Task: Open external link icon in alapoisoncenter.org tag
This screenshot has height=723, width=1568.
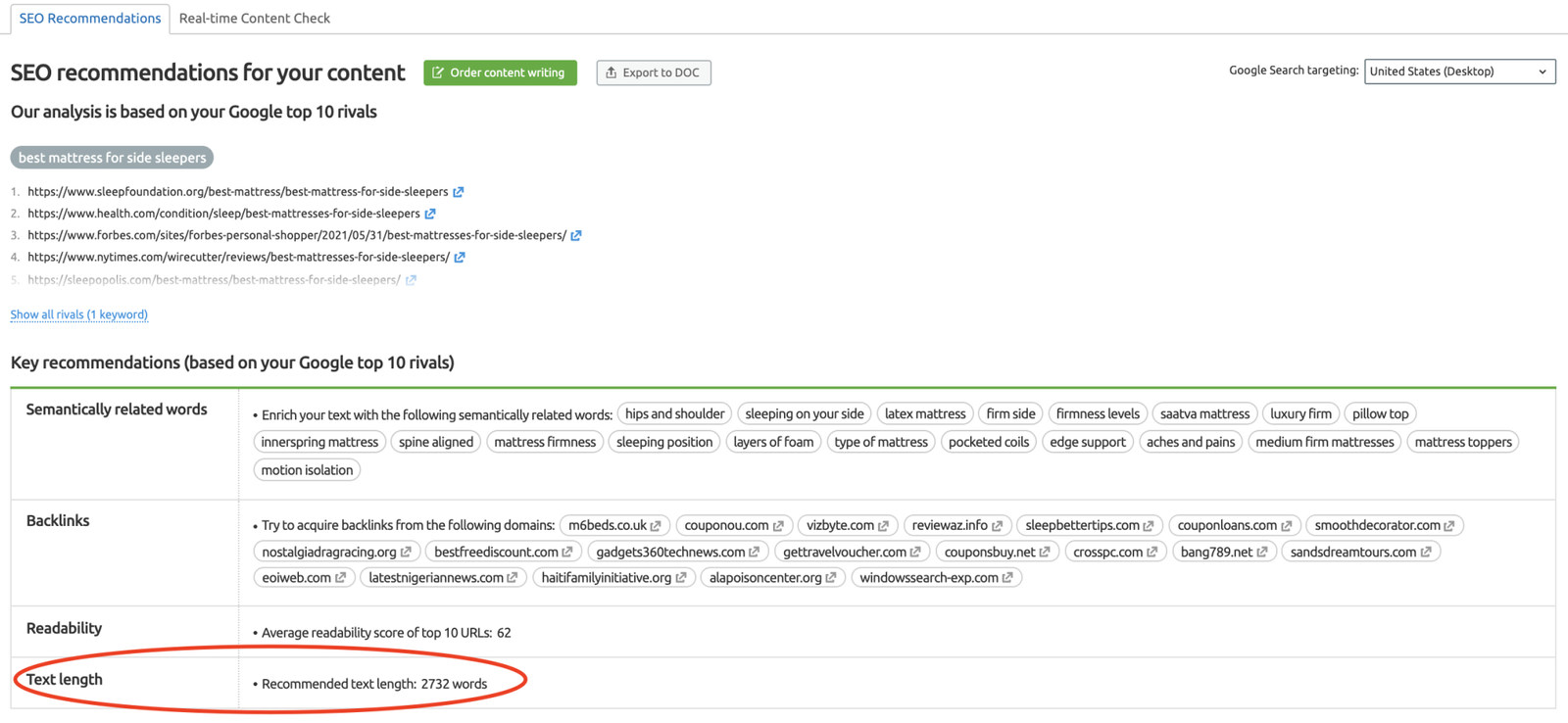Action: click(x=831, y=578)
